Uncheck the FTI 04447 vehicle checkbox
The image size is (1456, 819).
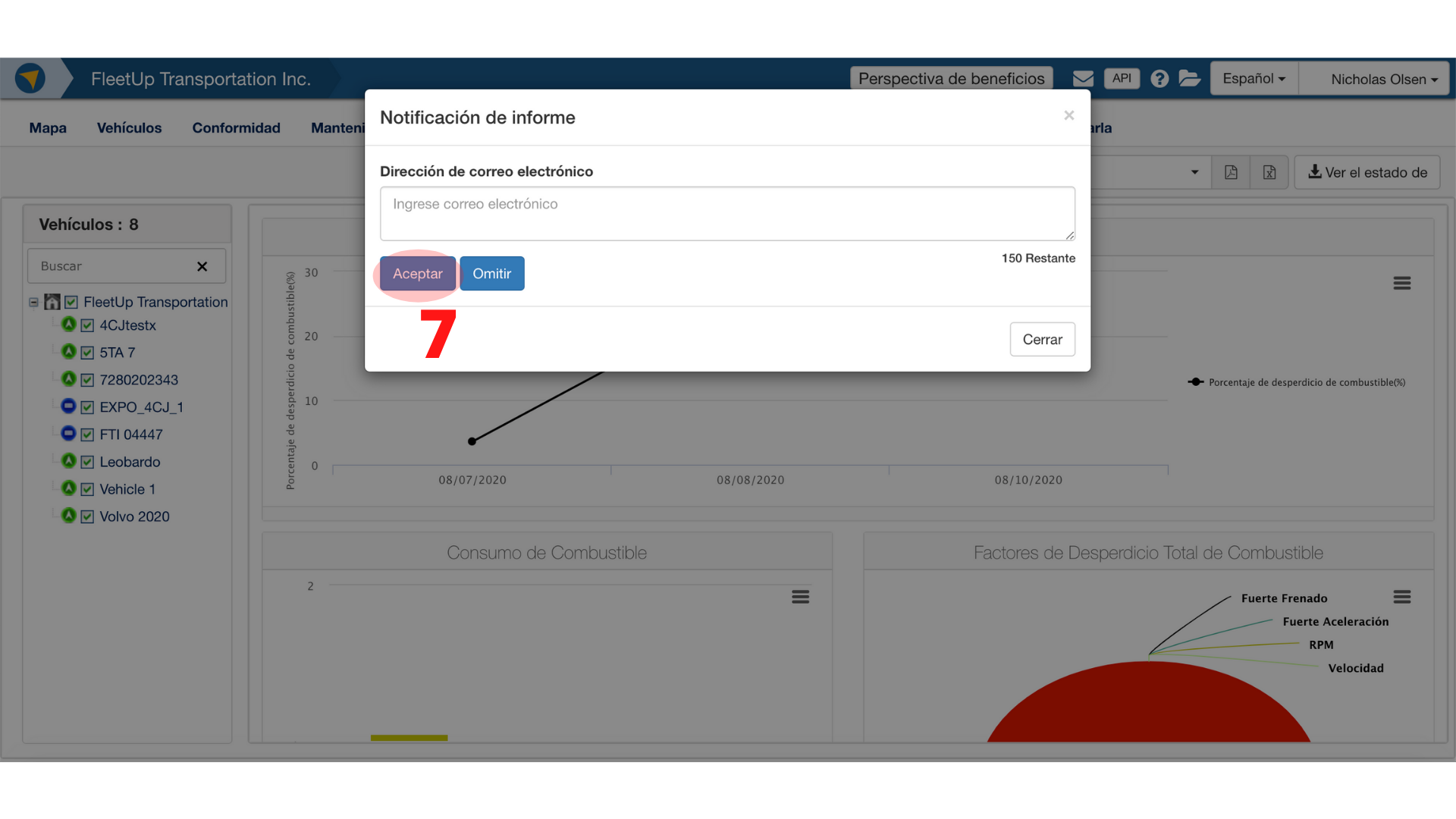pos(87,435)
